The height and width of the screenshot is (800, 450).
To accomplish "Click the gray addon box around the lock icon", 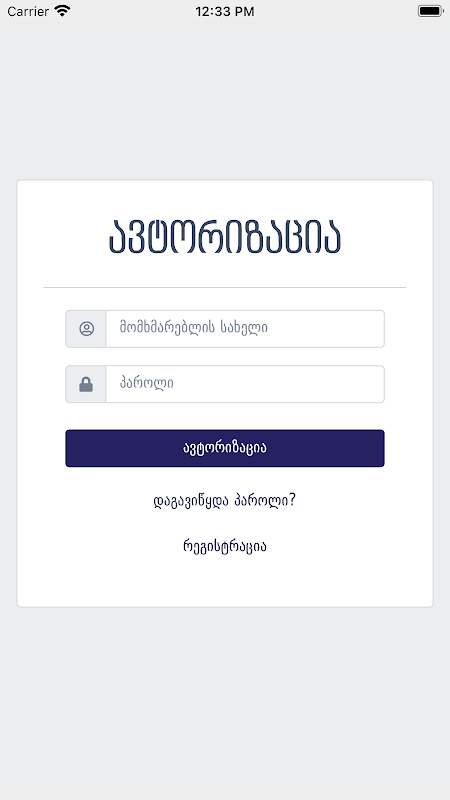I will [x=86, y=384].
